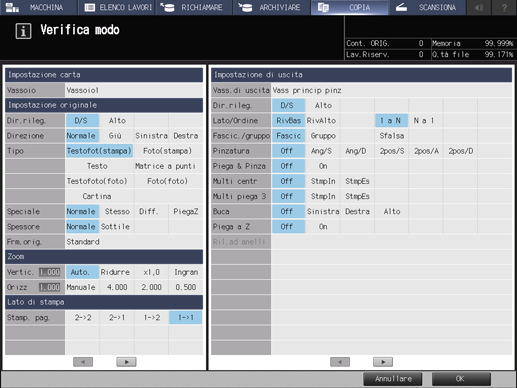Select Testo original type
This screenshot has width=517, height=388.
coord(99,166)
